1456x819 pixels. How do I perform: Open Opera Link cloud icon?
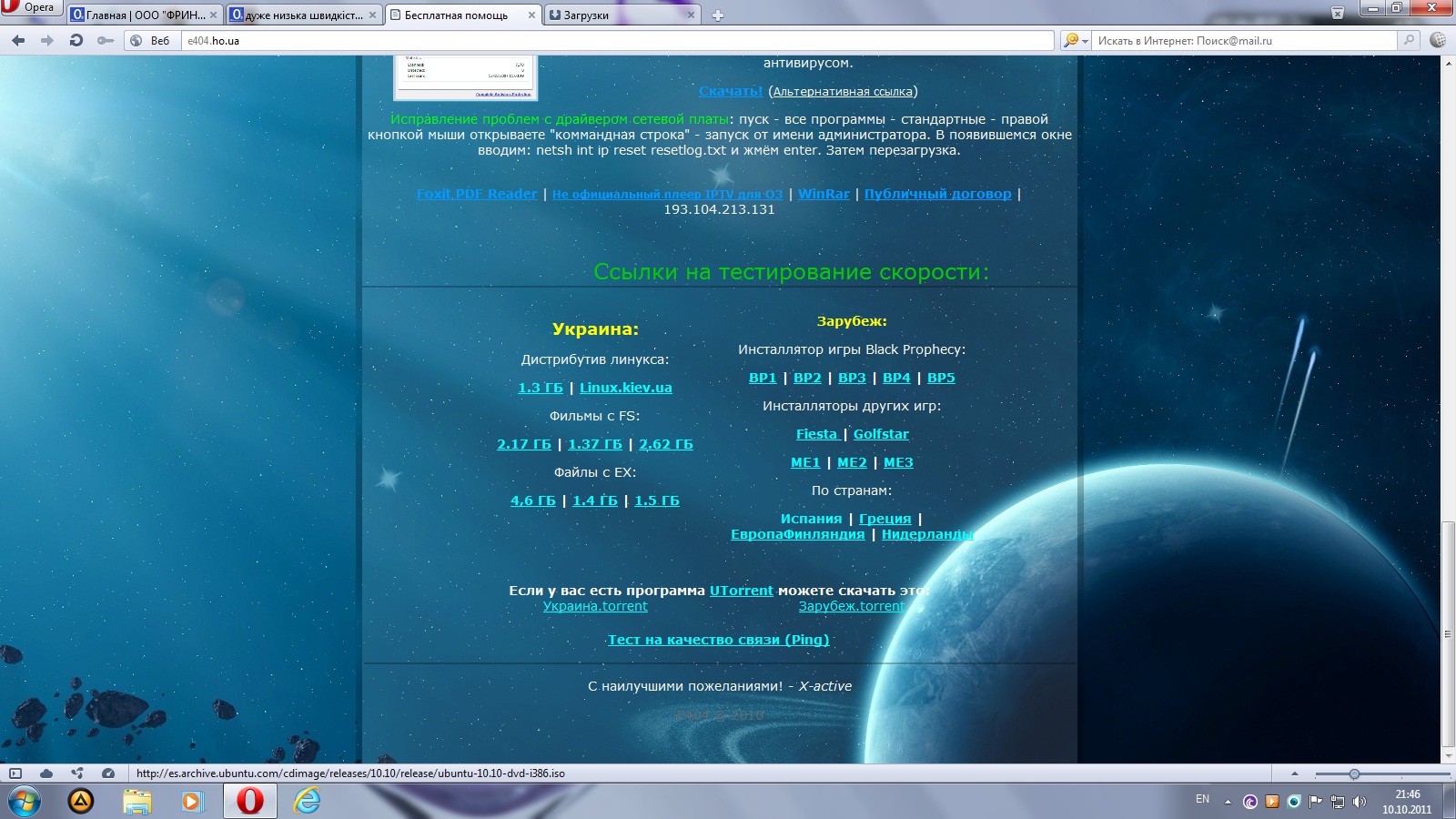[46, 773]
